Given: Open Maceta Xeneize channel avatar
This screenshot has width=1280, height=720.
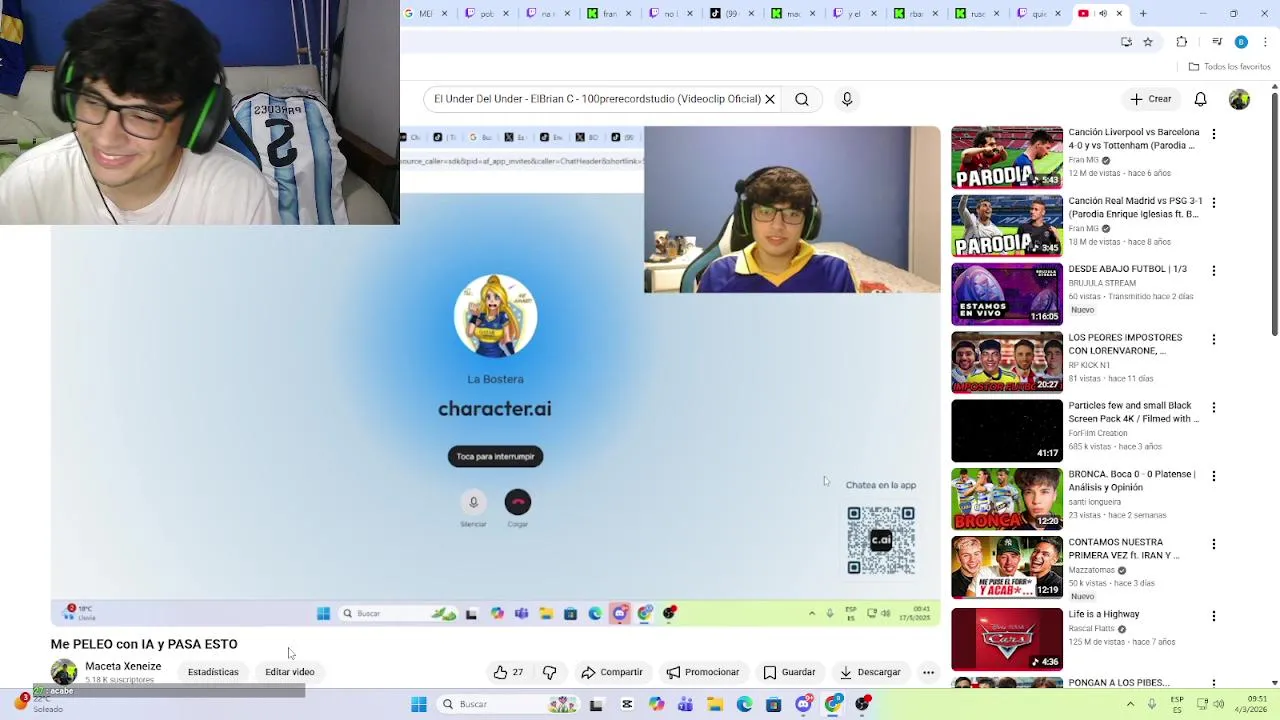Looking at the screenshot, I should [x=64, y=672].
